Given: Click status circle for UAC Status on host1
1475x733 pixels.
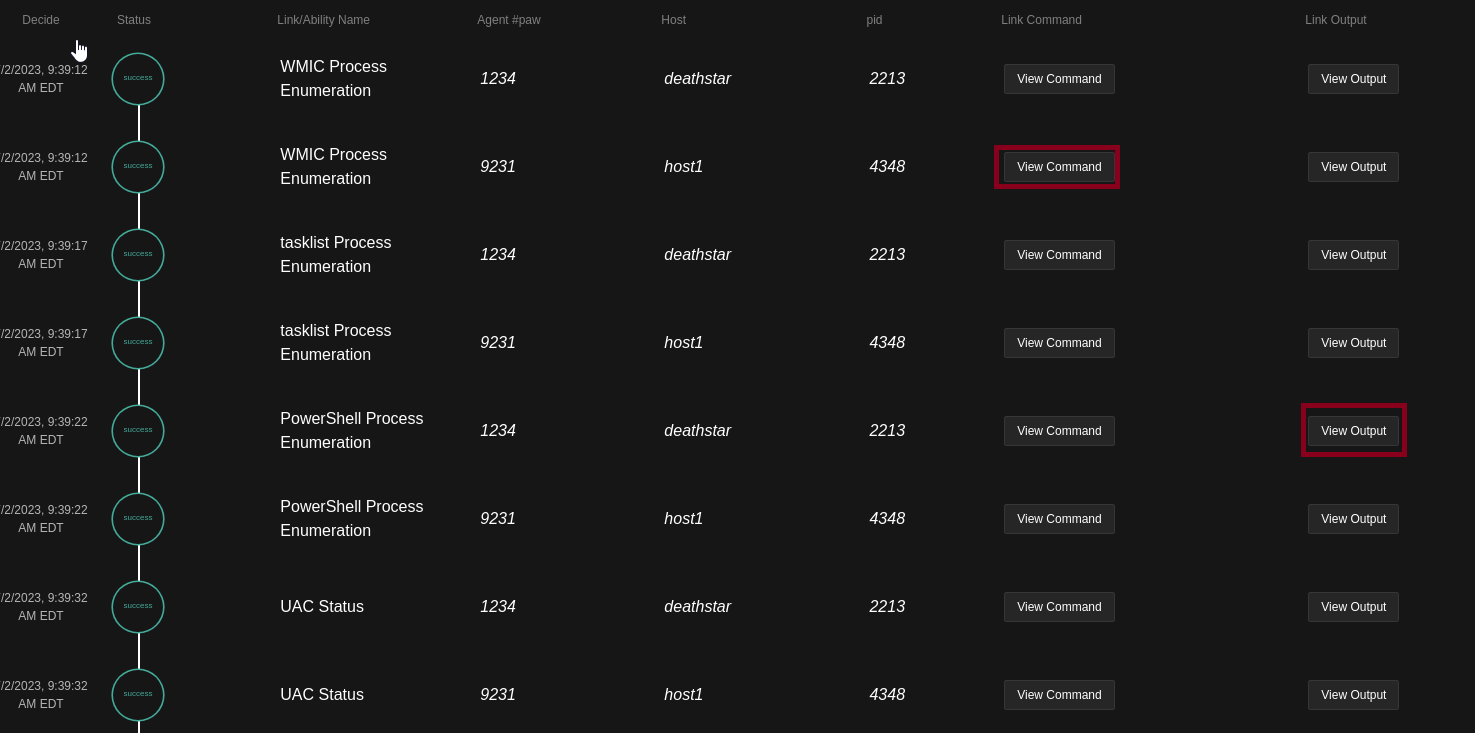Looking at the screenshot, I should coord(138,695).
